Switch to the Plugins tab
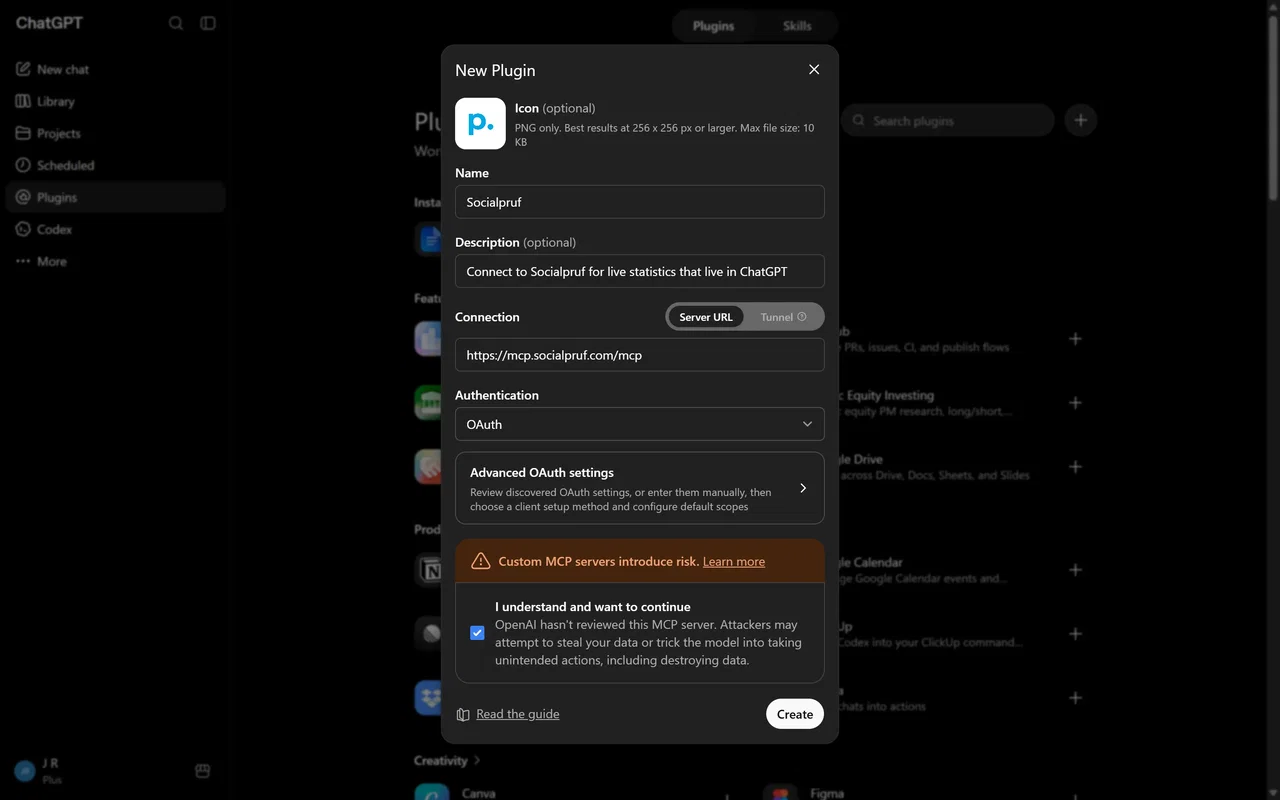The image size is (1280, 800). point(714,26)
